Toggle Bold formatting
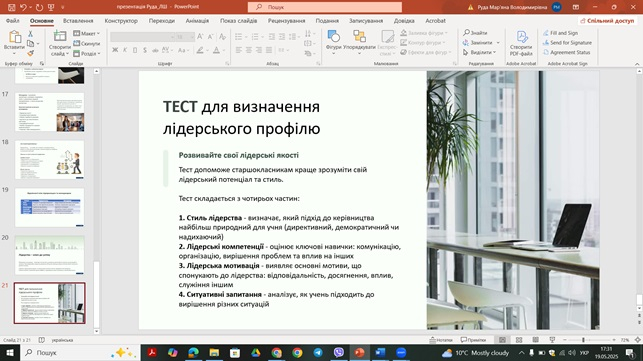The height and width of the screenshot is (361, 643). (115, 50)
